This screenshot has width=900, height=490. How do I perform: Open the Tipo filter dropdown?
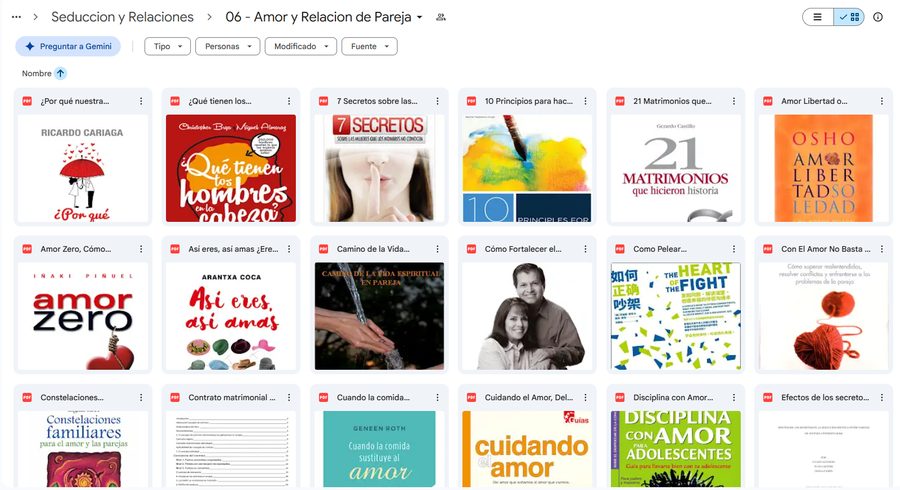pyautogui.click(x=167, y=46)
